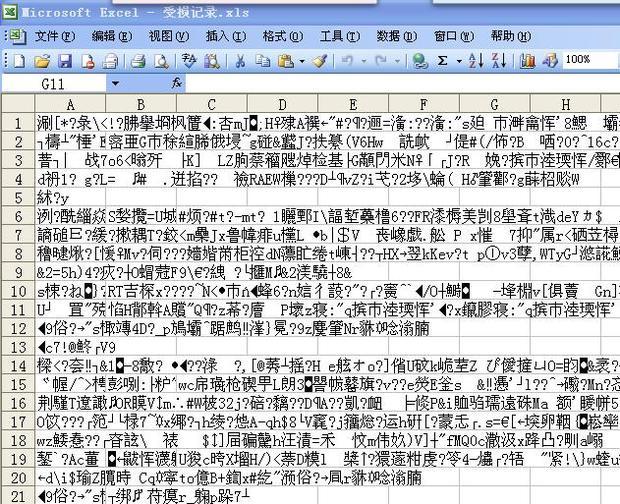Open the 窗口(W) menu
This screenshot has width=620, height=504.
[x=454, y=36]
